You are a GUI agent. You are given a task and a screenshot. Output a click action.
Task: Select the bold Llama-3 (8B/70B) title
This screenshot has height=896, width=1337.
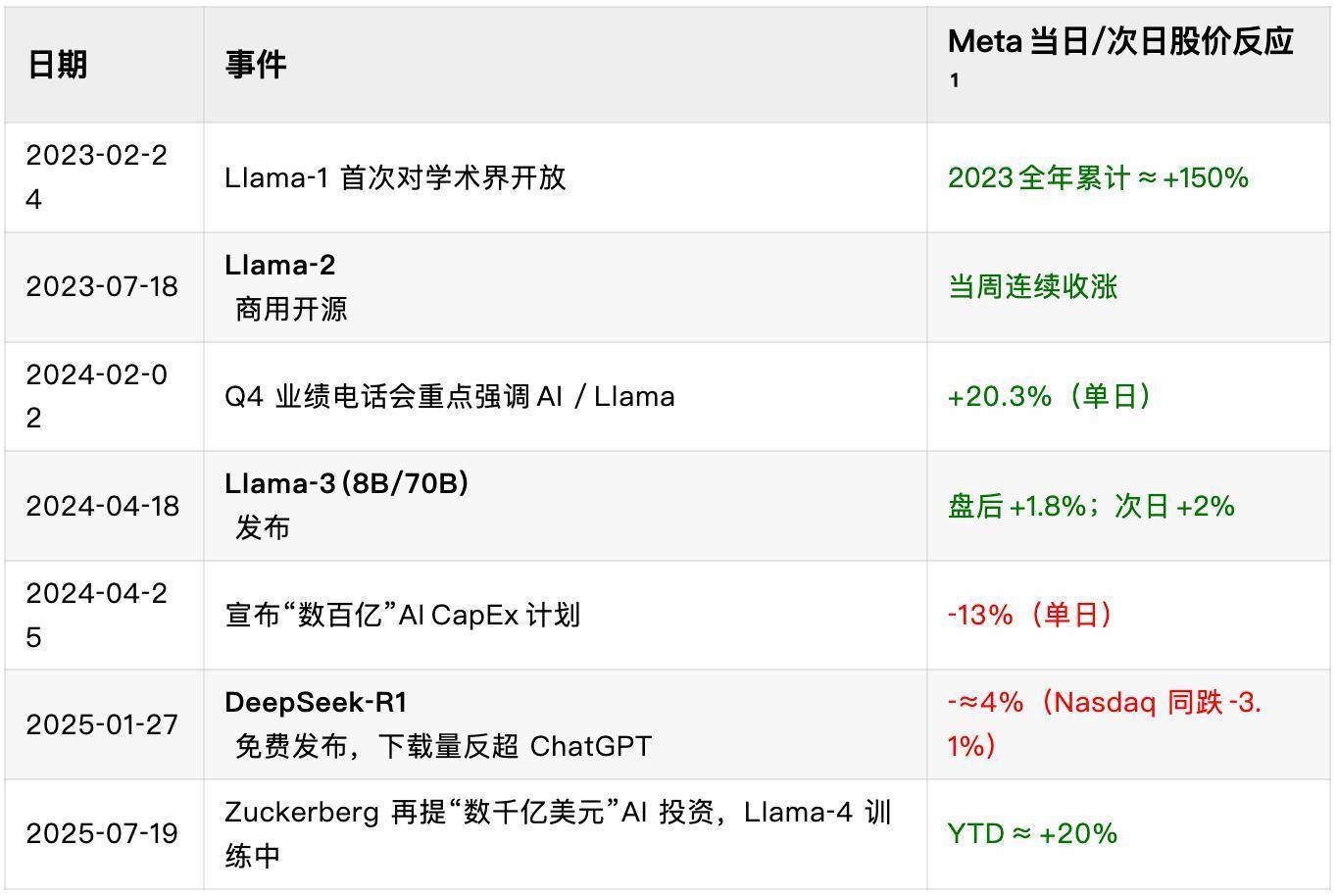(346, 483)
